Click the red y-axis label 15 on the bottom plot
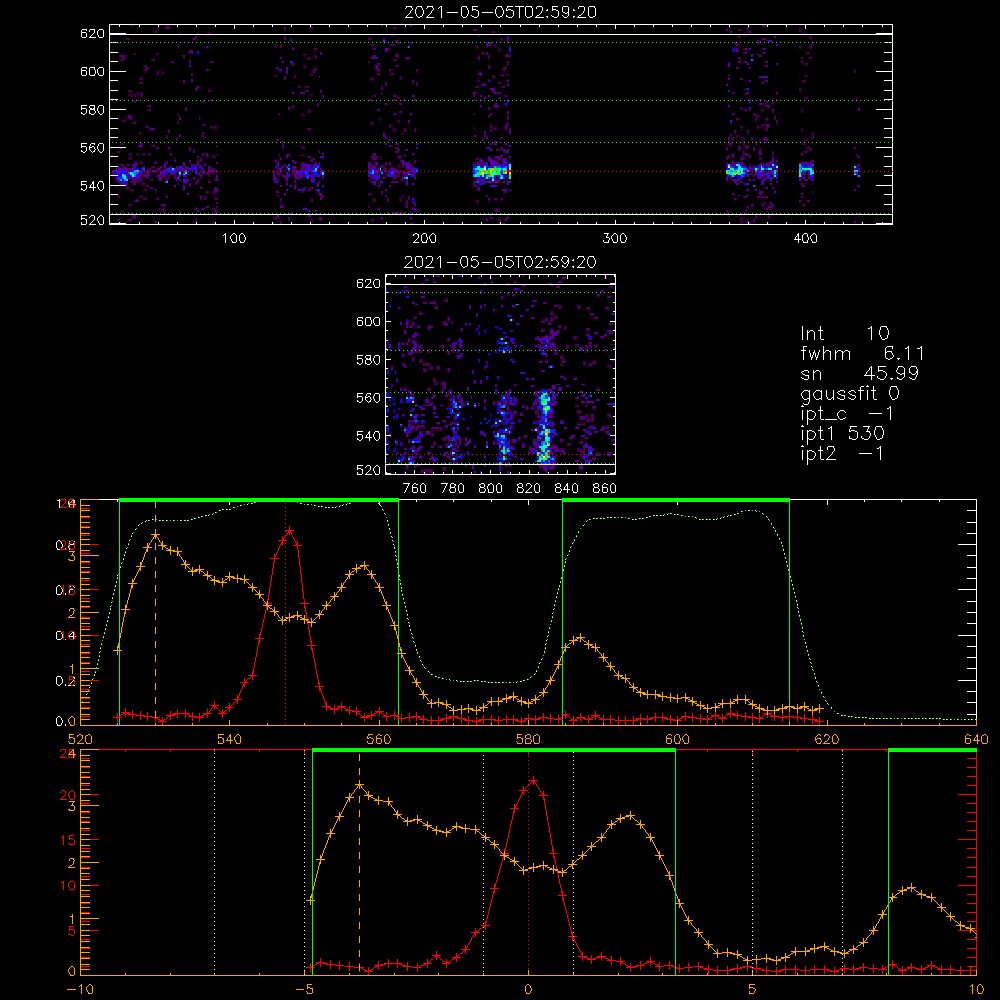The image size is (1000, 1000). click(x=68, y=840)
